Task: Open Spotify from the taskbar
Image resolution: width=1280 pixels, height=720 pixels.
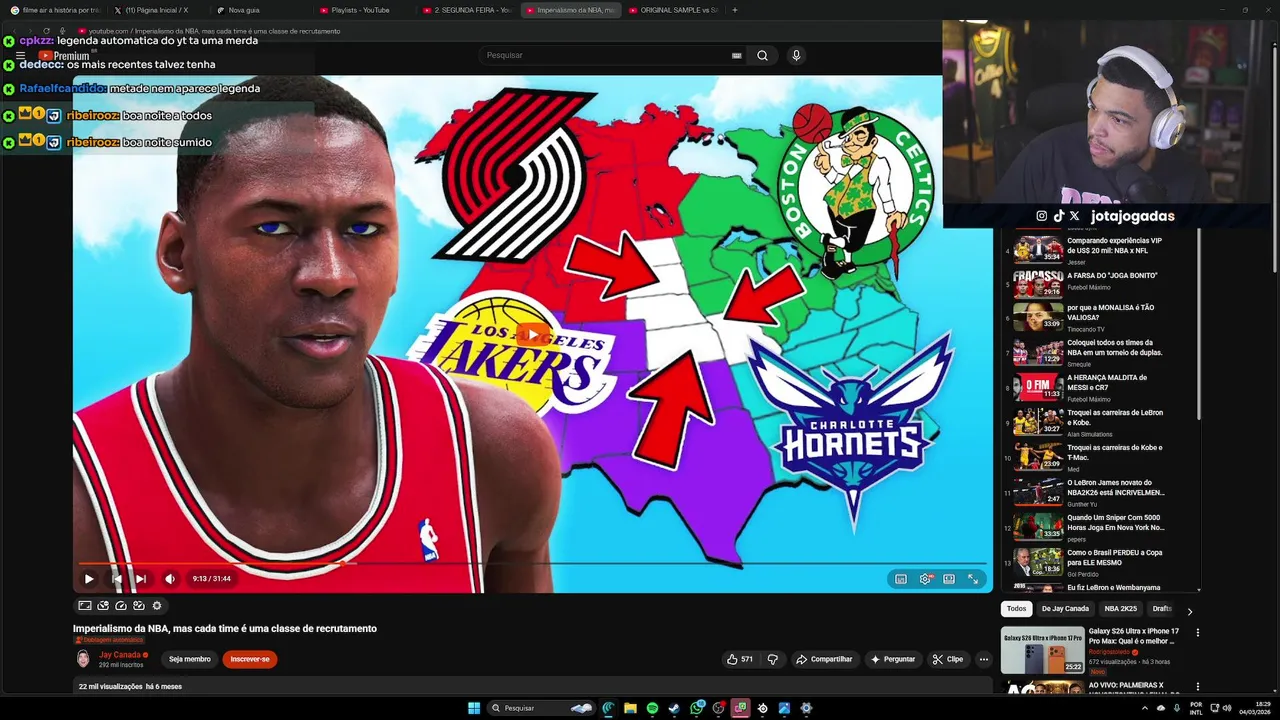Action: pos(652,708)
